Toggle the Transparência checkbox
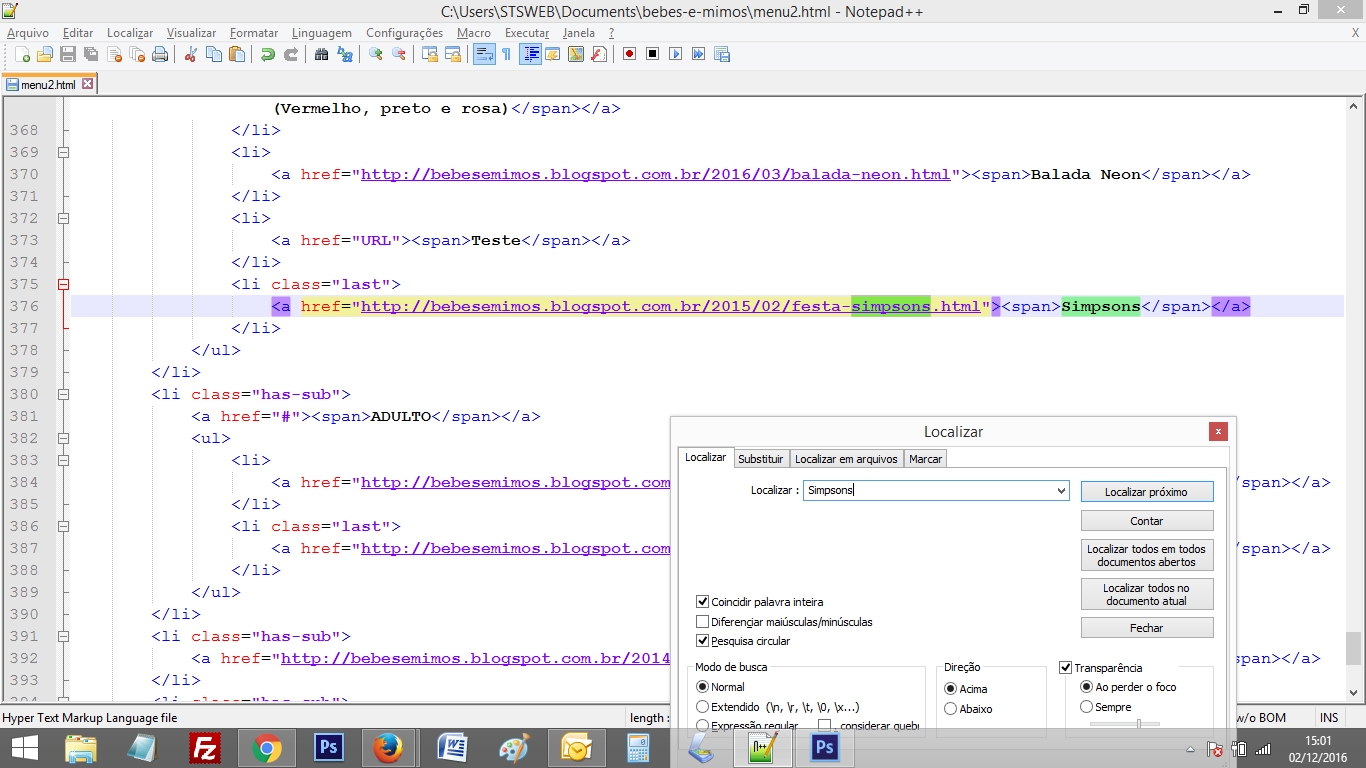 pos(1066,667)
